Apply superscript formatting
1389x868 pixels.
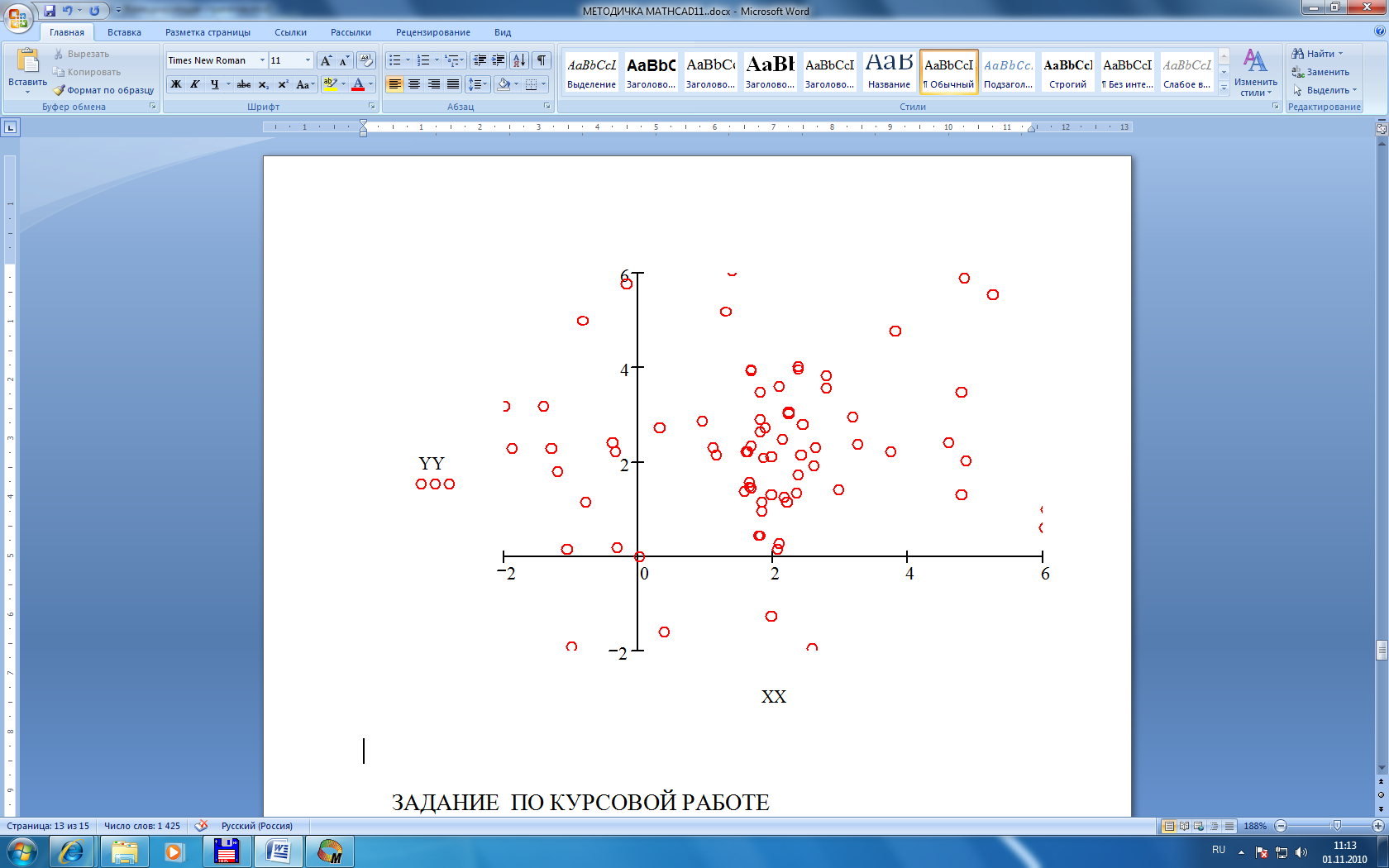point(283,84)
